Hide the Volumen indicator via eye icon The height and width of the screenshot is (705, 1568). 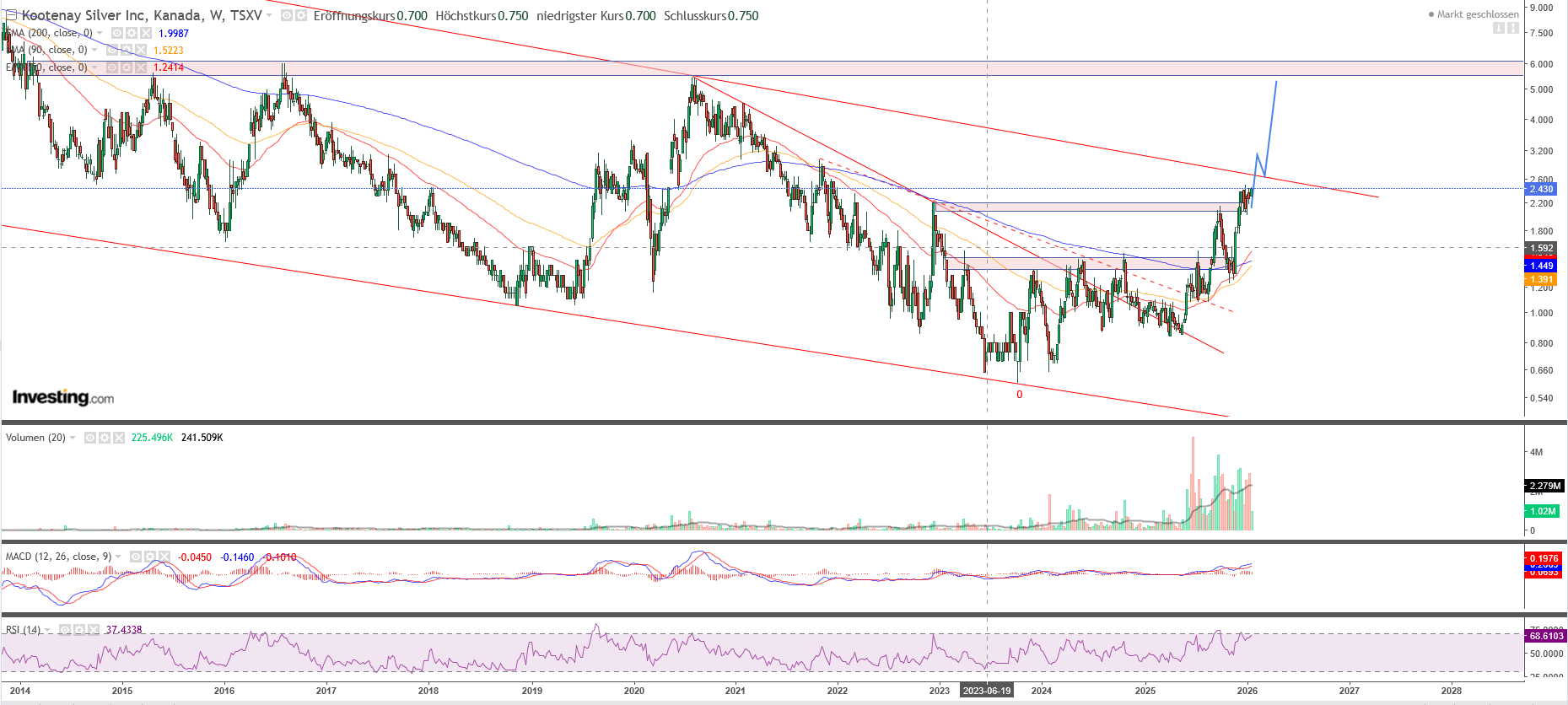pos(90,438)
